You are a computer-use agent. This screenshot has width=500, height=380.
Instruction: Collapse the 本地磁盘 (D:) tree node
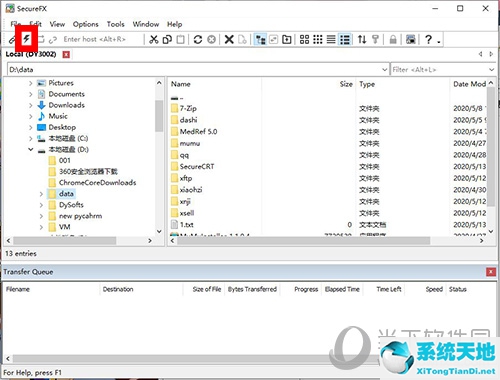pyautogui.click(x=31, y=149)
